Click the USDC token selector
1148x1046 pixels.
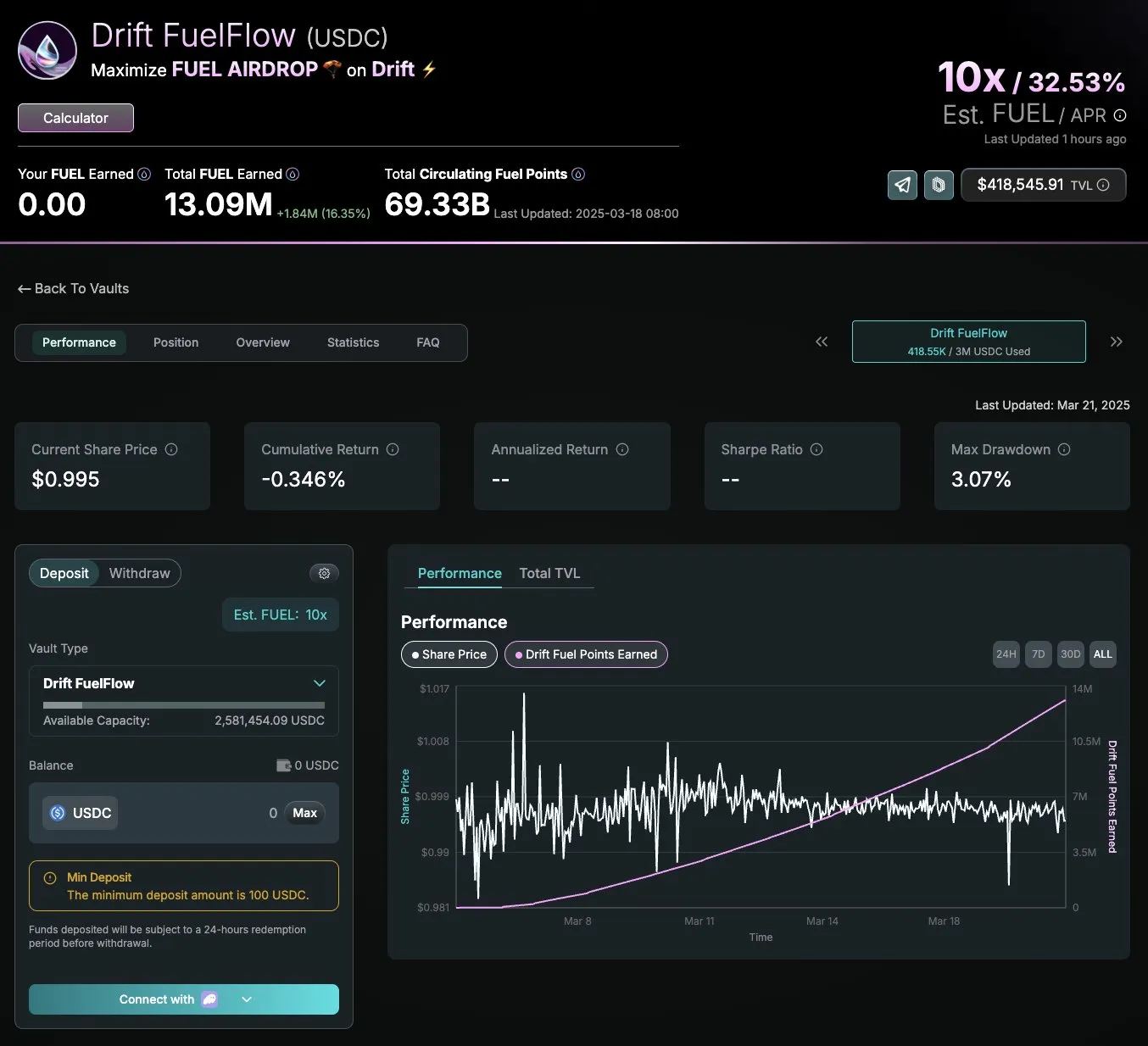point(81,813)
